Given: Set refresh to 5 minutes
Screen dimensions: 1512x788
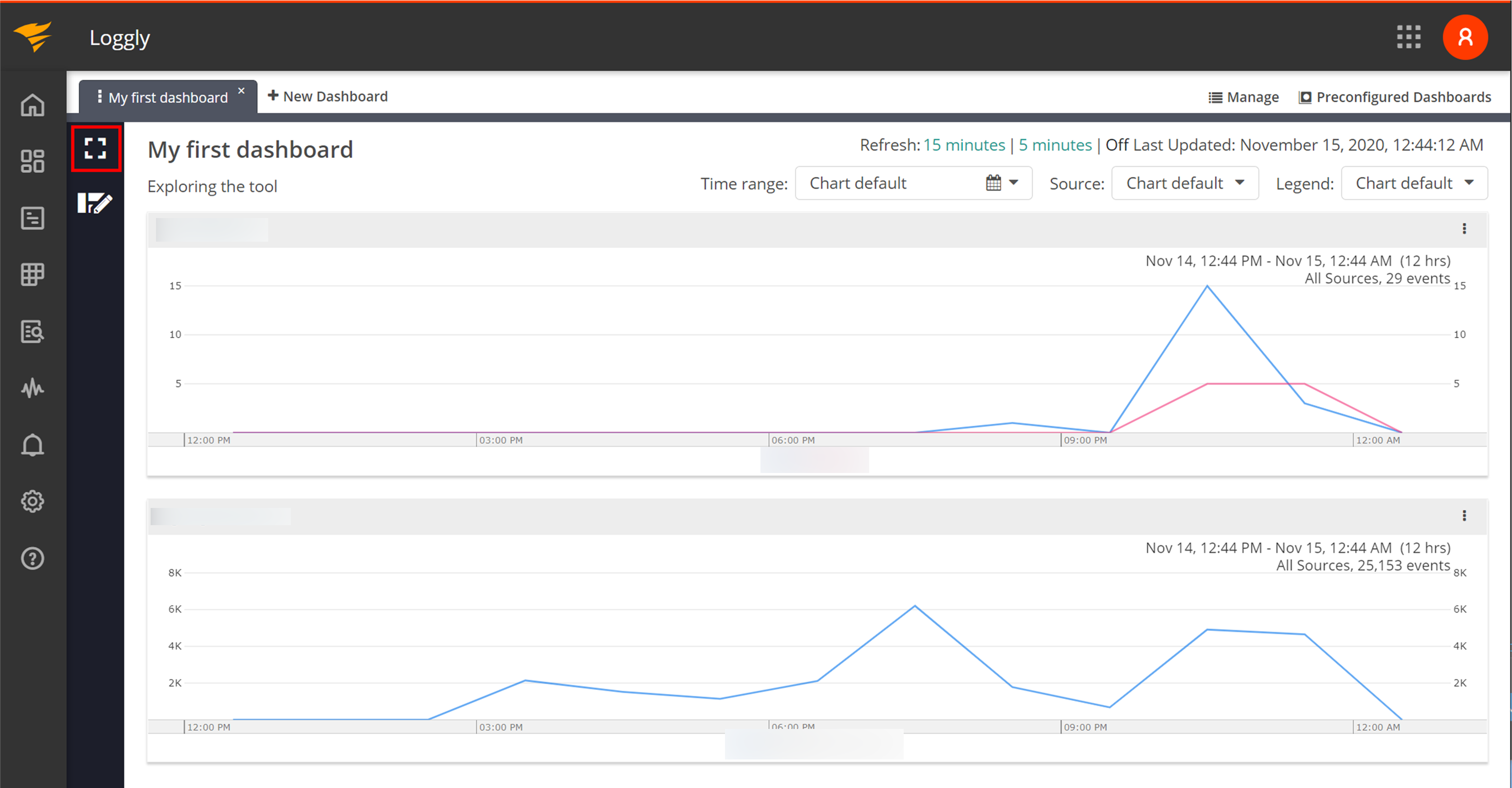Looking at the screenshot, I should 1055,145.
